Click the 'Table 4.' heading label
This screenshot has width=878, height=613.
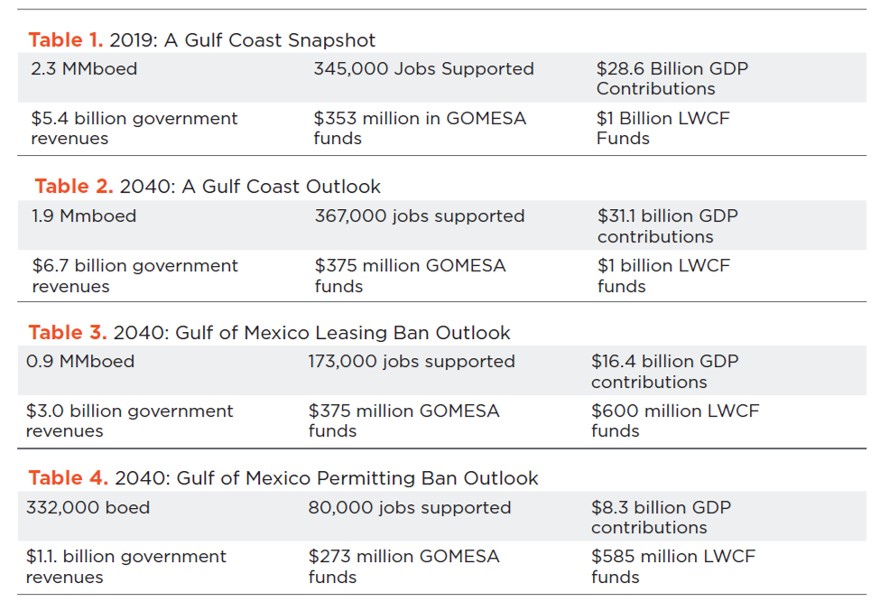(69, 478)
